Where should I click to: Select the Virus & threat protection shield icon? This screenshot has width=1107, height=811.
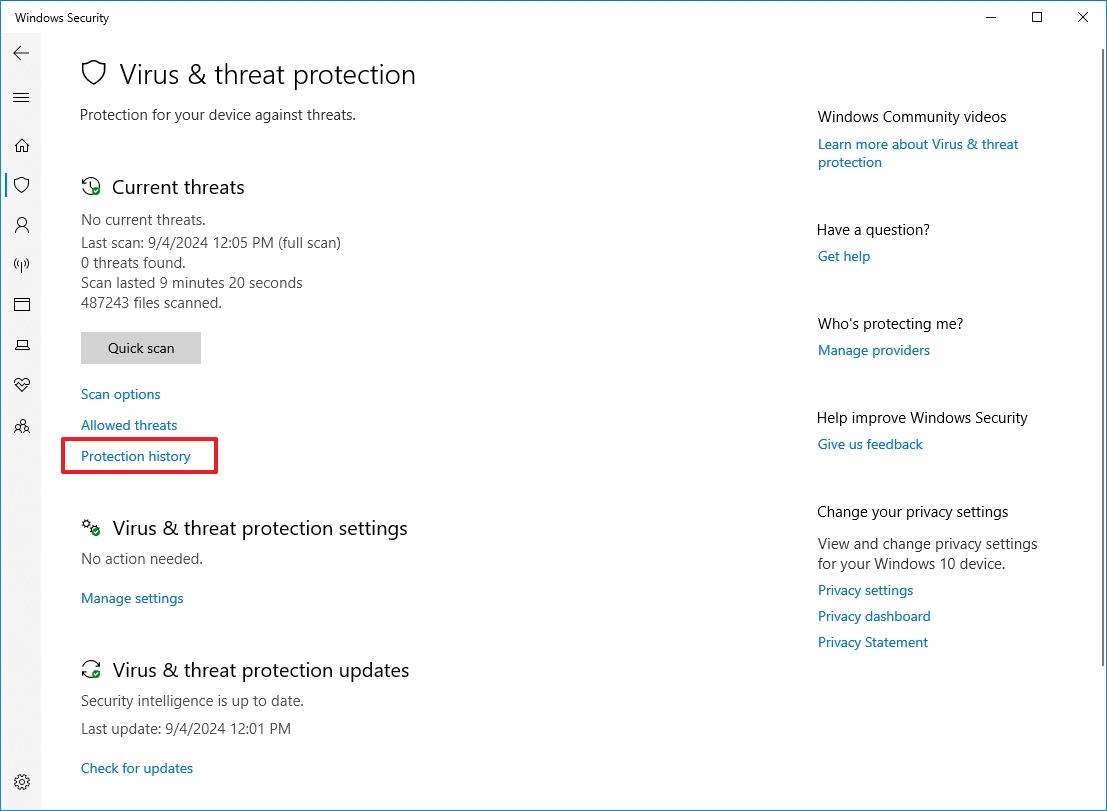tap(22, 185)
